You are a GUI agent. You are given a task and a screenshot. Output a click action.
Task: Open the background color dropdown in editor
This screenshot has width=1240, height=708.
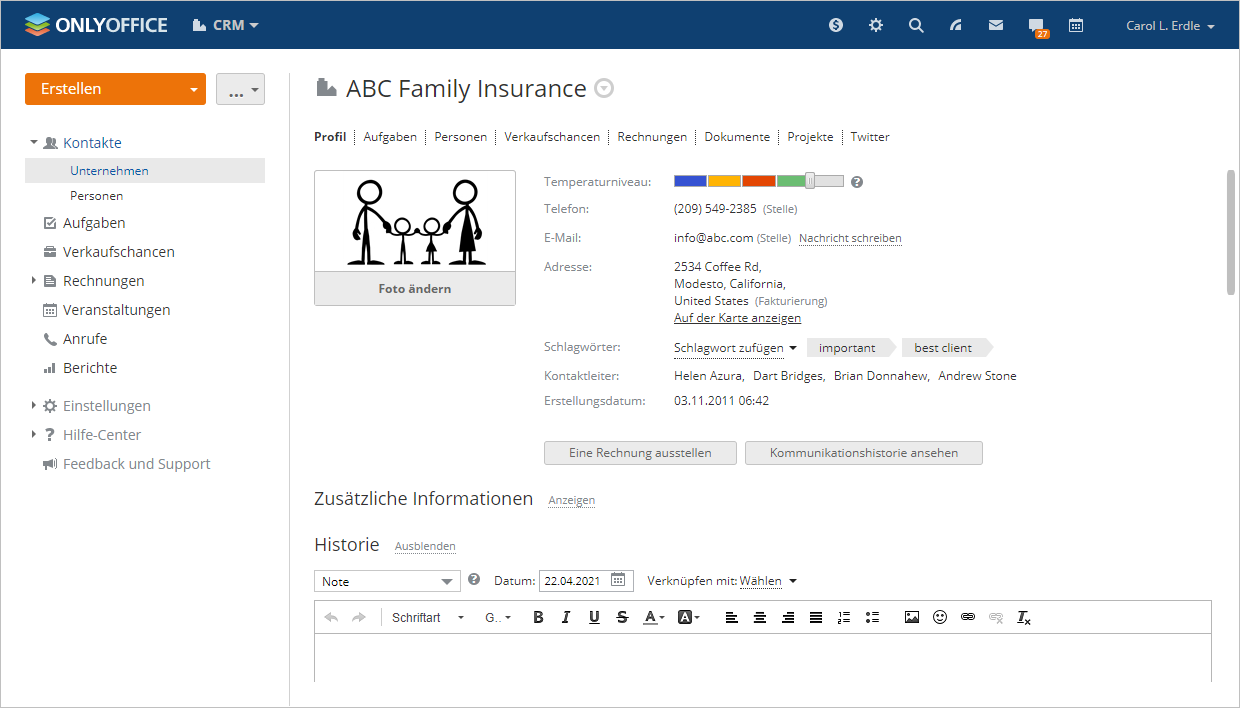coord(689,618)
